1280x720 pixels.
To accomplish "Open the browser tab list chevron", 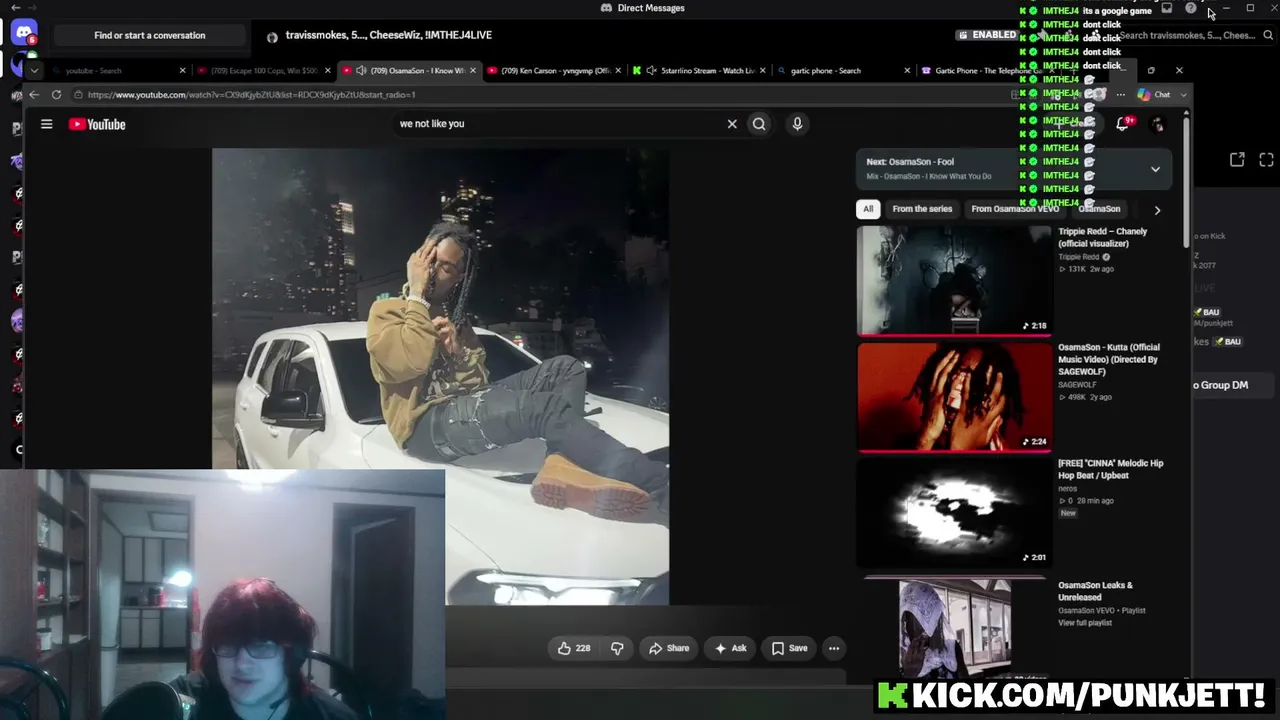I will [x=34, y=71].
